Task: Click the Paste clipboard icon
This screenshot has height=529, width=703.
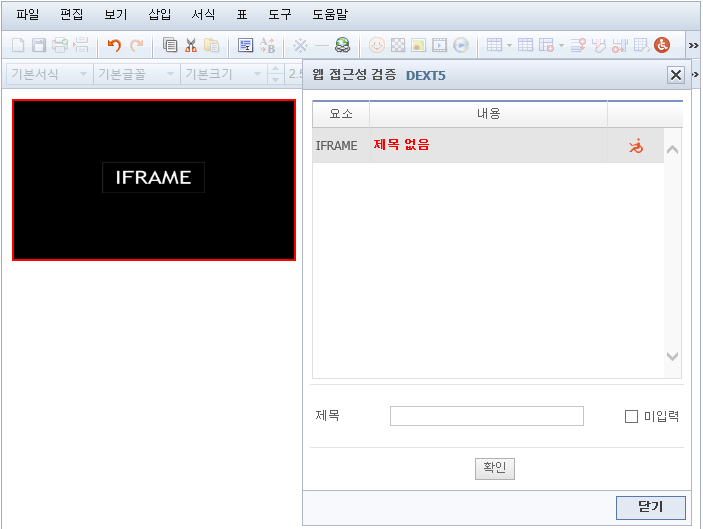Action: [212, 45]
